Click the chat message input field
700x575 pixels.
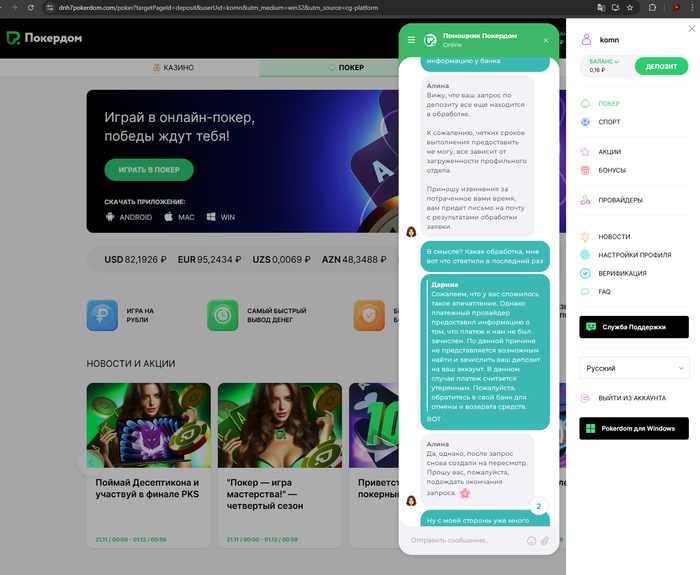click(464, 540)
